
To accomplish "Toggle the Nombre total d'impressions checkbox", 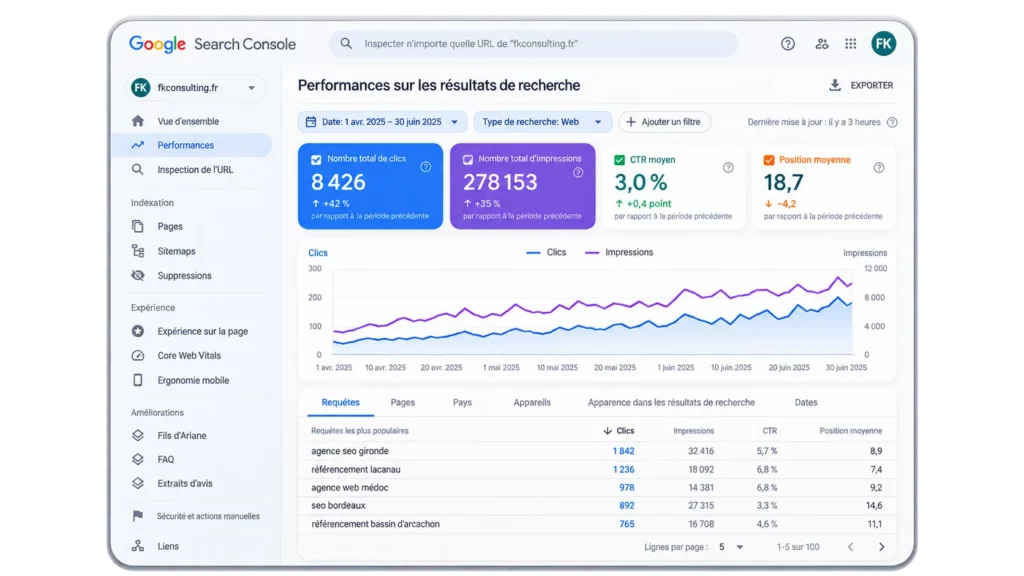I will 468,159.
